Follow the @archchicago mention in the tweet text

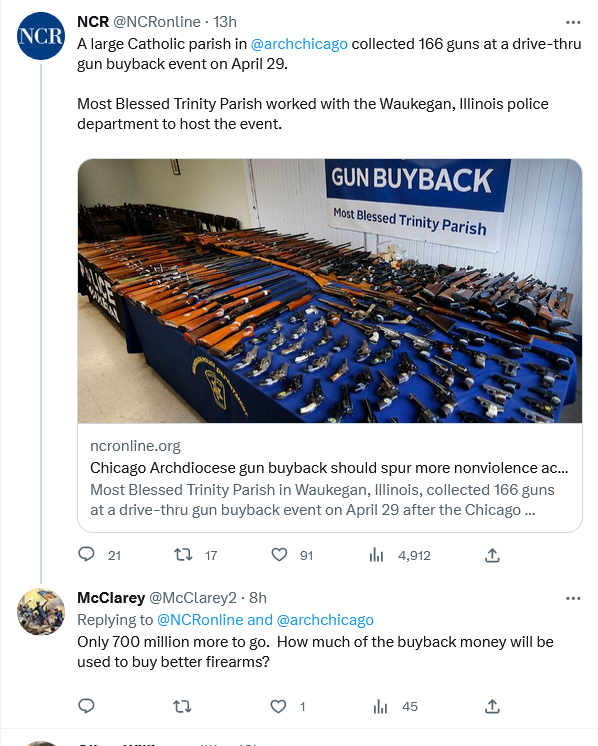pyautogui.click(x=299, y=44)
